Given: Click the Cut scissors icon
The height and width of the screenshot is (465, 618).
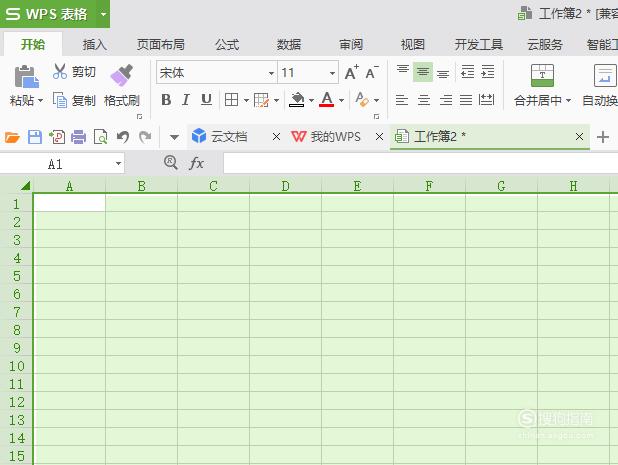Looking at the screenshot, I should (60, 71).
